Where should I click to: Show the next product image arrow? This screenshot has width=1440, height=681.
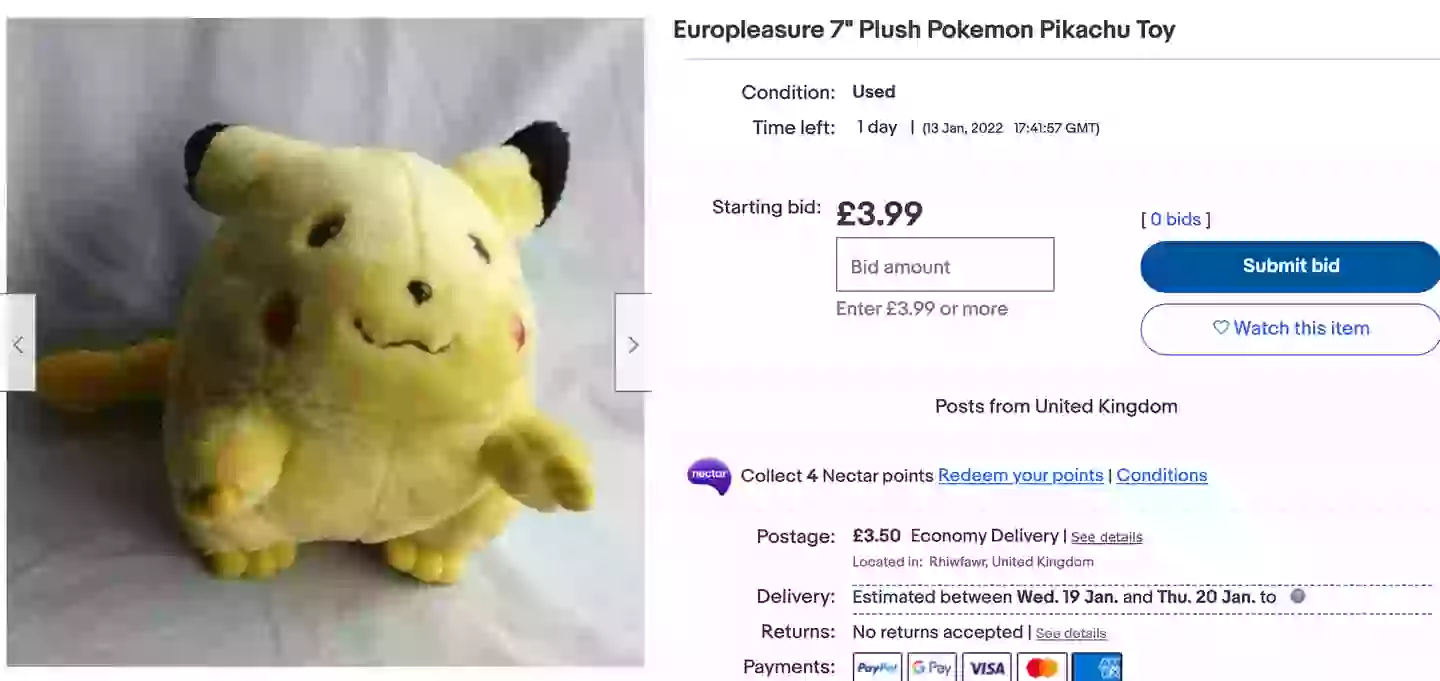point(632,343)
